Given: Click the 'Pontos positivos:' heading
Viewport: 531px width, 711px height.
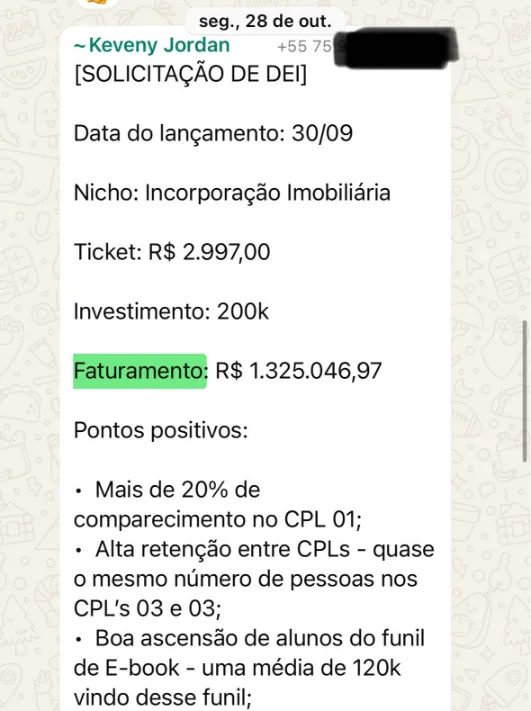Looking at the screenshot, I should coord(161,430).
